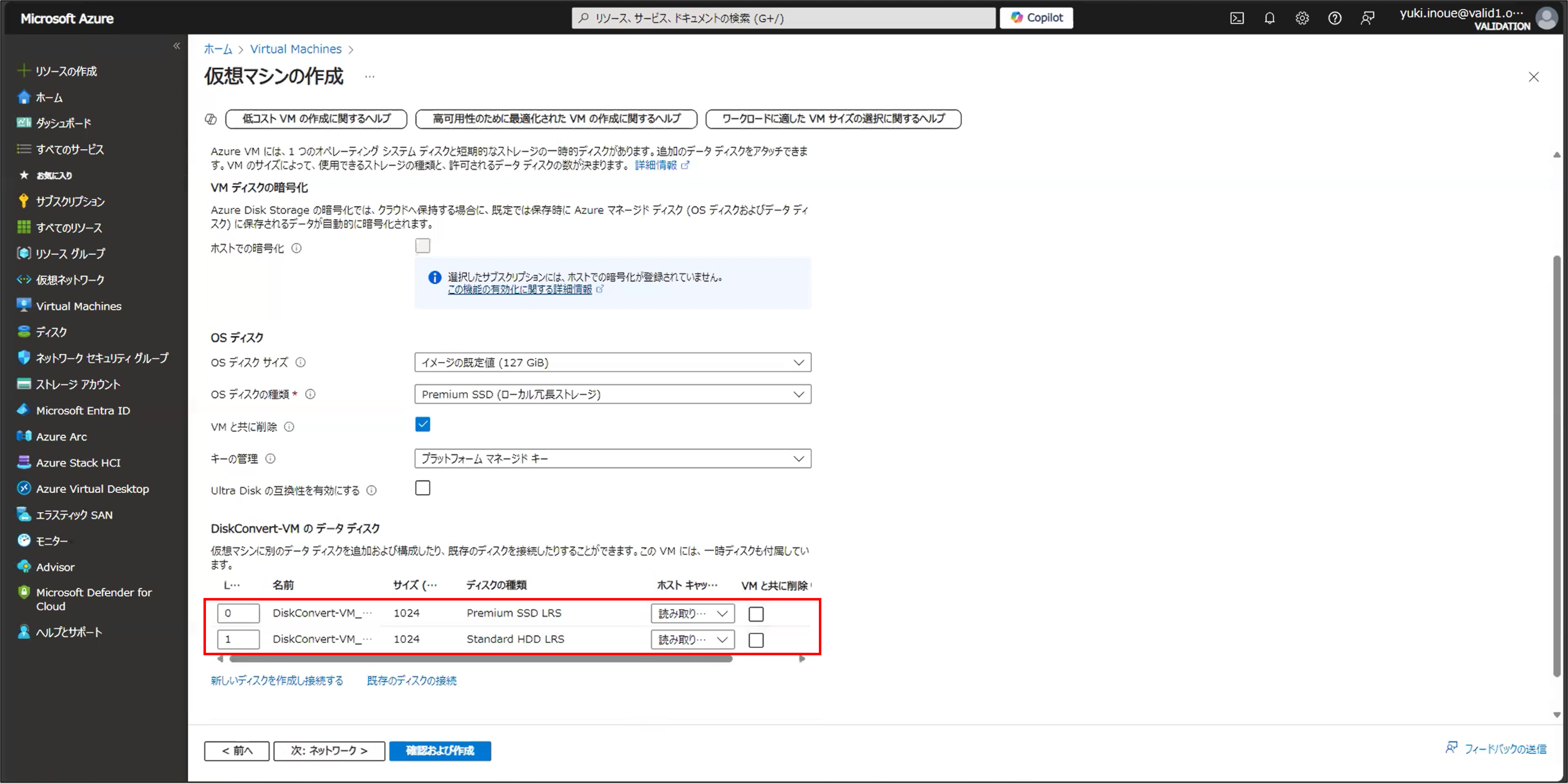Viewport: 1568px width, 783px height.
Task: Open Cloud Shell from the top bar
Action: [1236, 18]
